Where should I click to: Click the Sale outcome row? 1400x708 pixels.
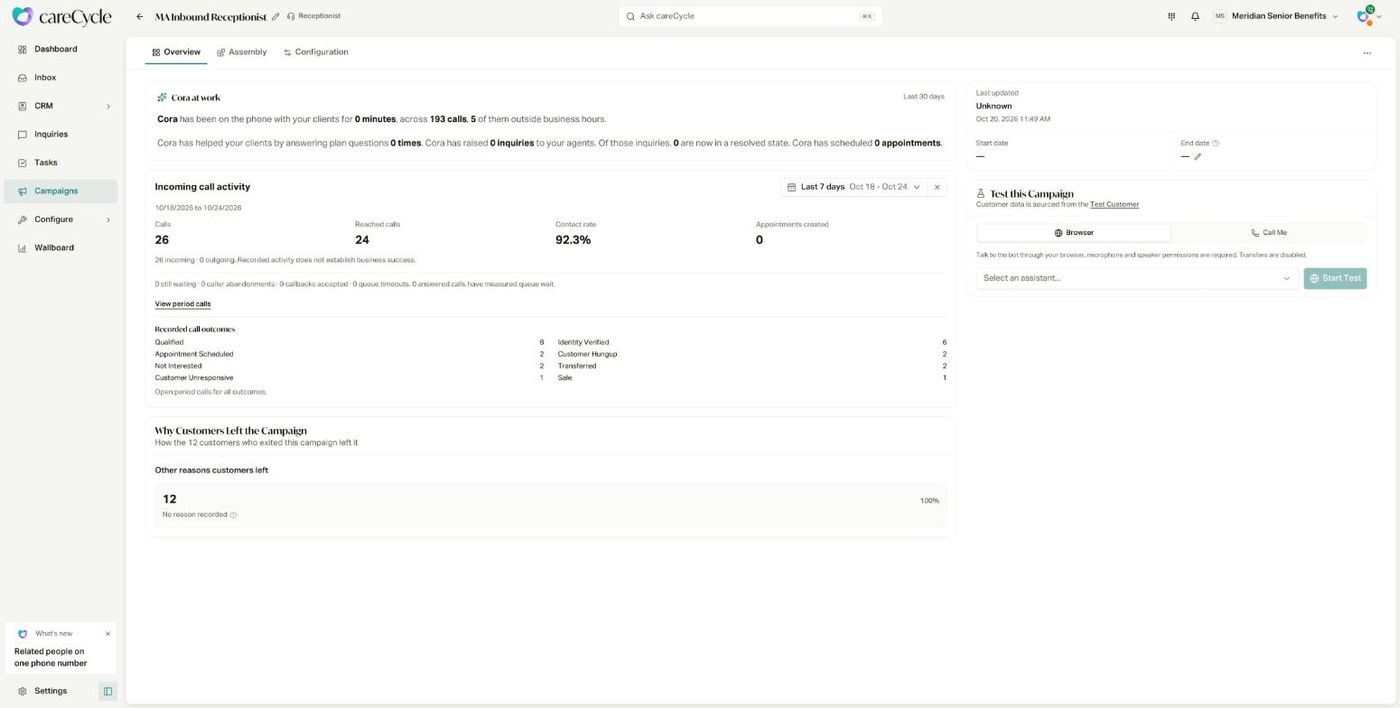coord(752,378)
